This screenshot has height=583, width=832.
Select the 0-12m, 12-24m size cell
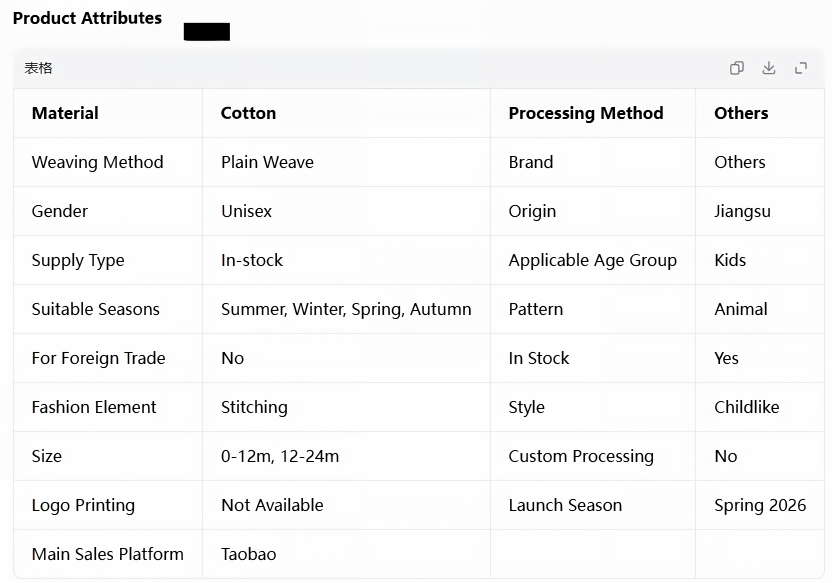tap(346, 456)
